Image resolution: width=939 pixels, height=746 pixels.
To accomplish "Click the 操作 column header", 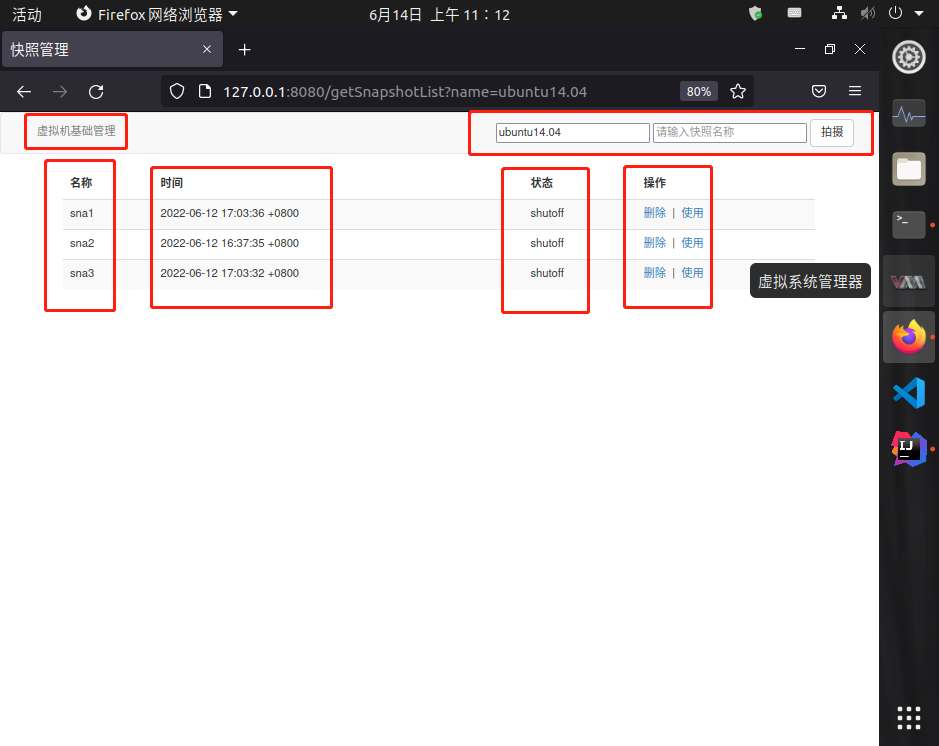I will (x=655, y=183).
